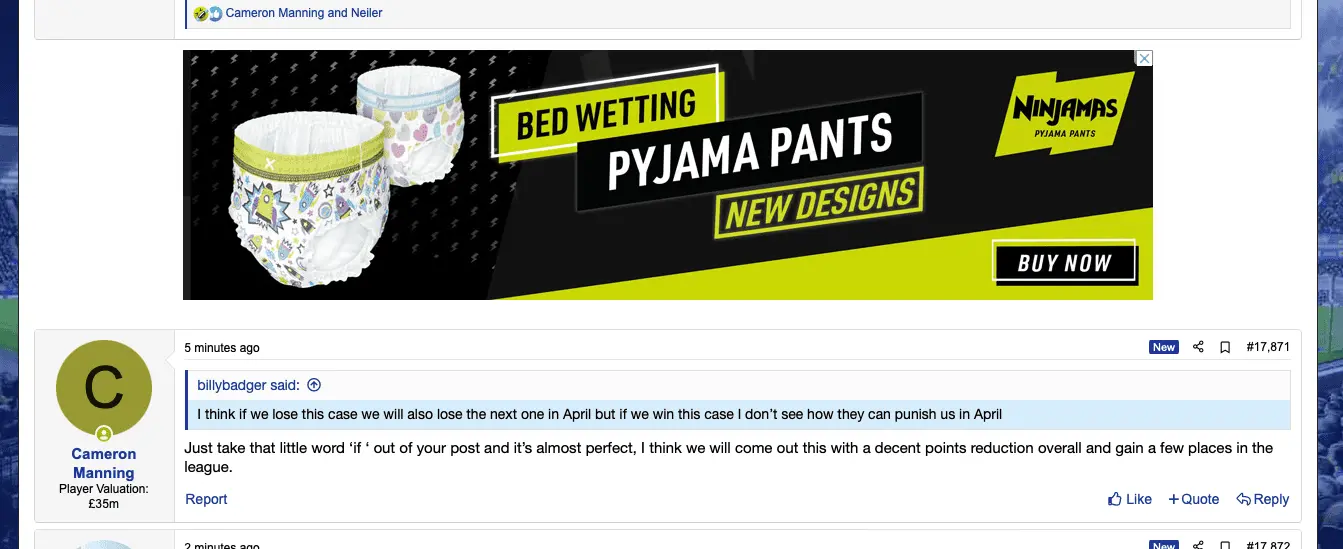The image size is (1343, 549).
Task: Jump to billybadger's original post via arrow icon
Action: click(x=314, y=385)
